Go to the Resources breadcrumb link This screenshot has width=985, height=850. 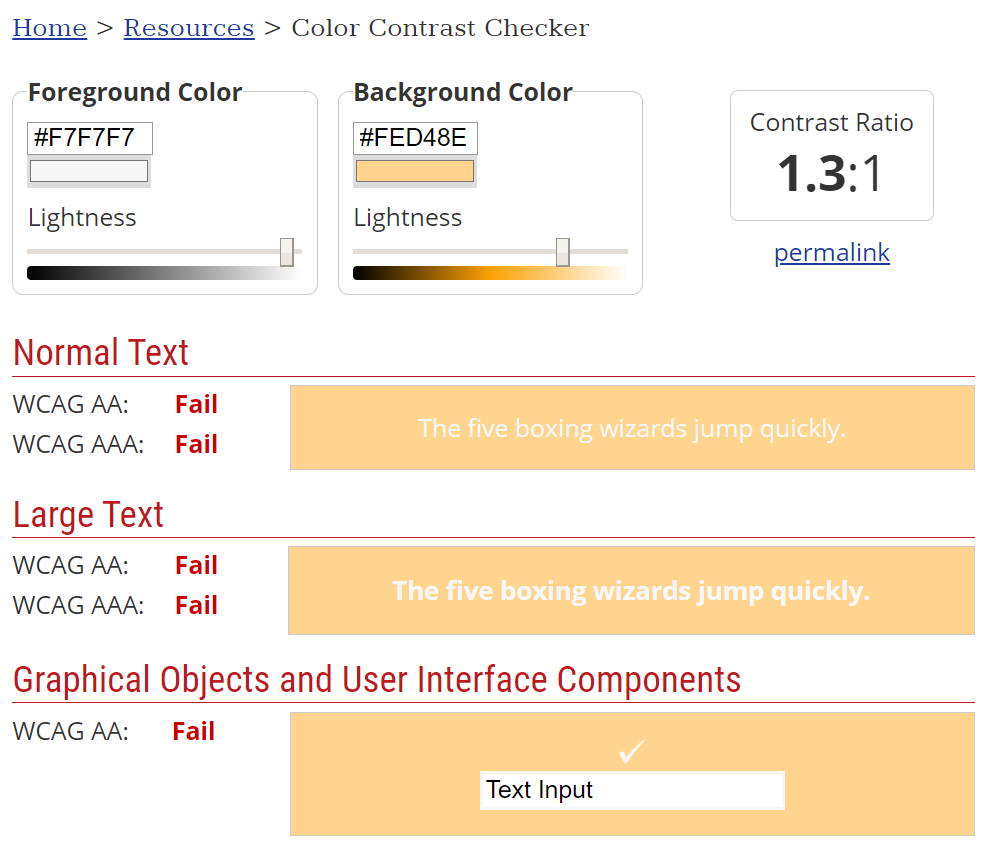click(189, 28)
